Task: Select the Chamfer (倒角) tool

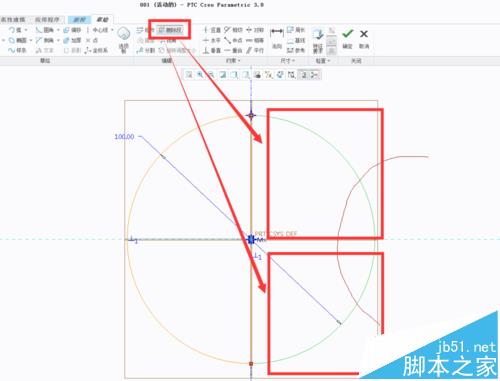Action: 45,40
